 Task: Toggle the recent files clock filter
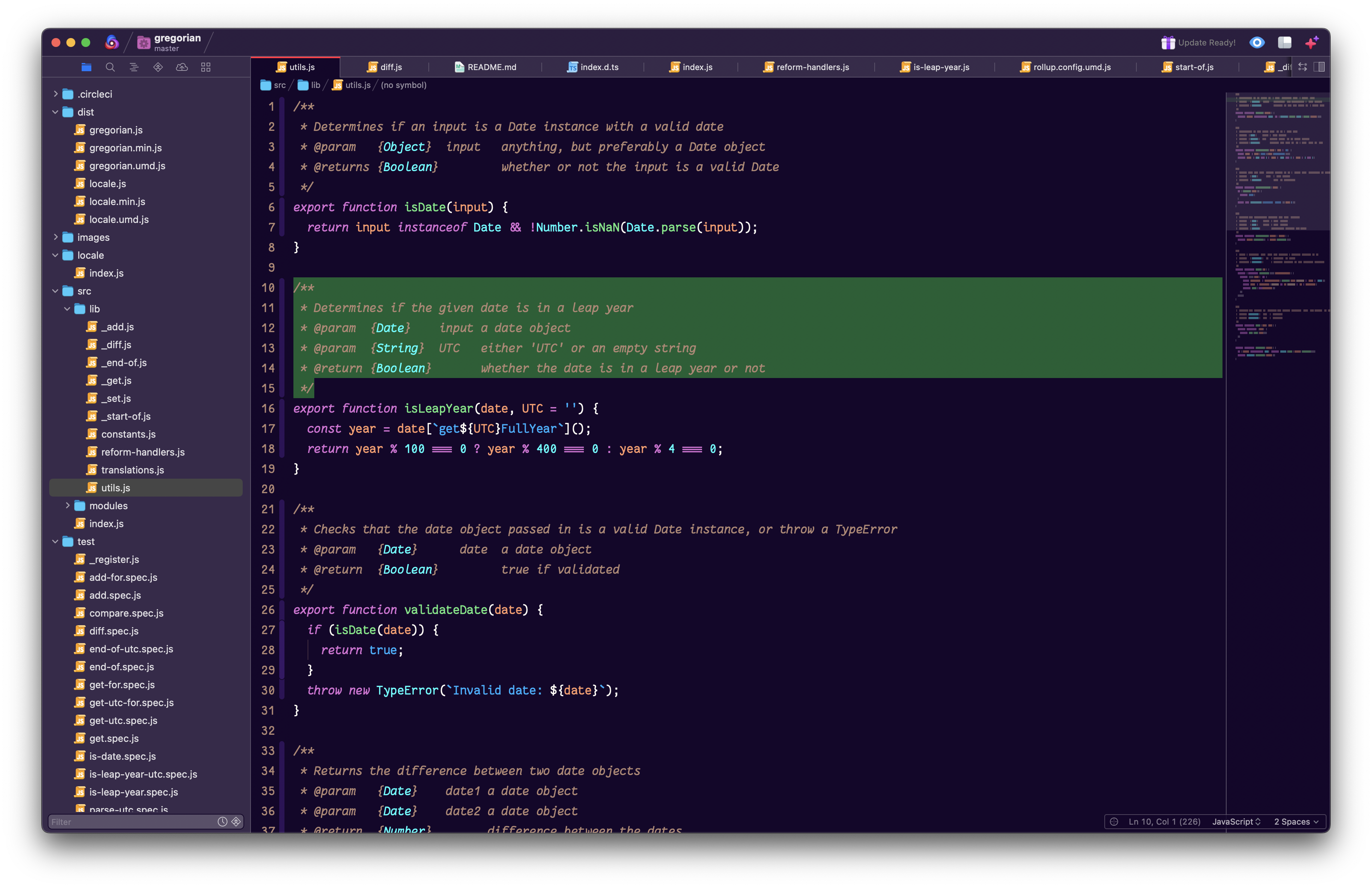coord(223,822)
